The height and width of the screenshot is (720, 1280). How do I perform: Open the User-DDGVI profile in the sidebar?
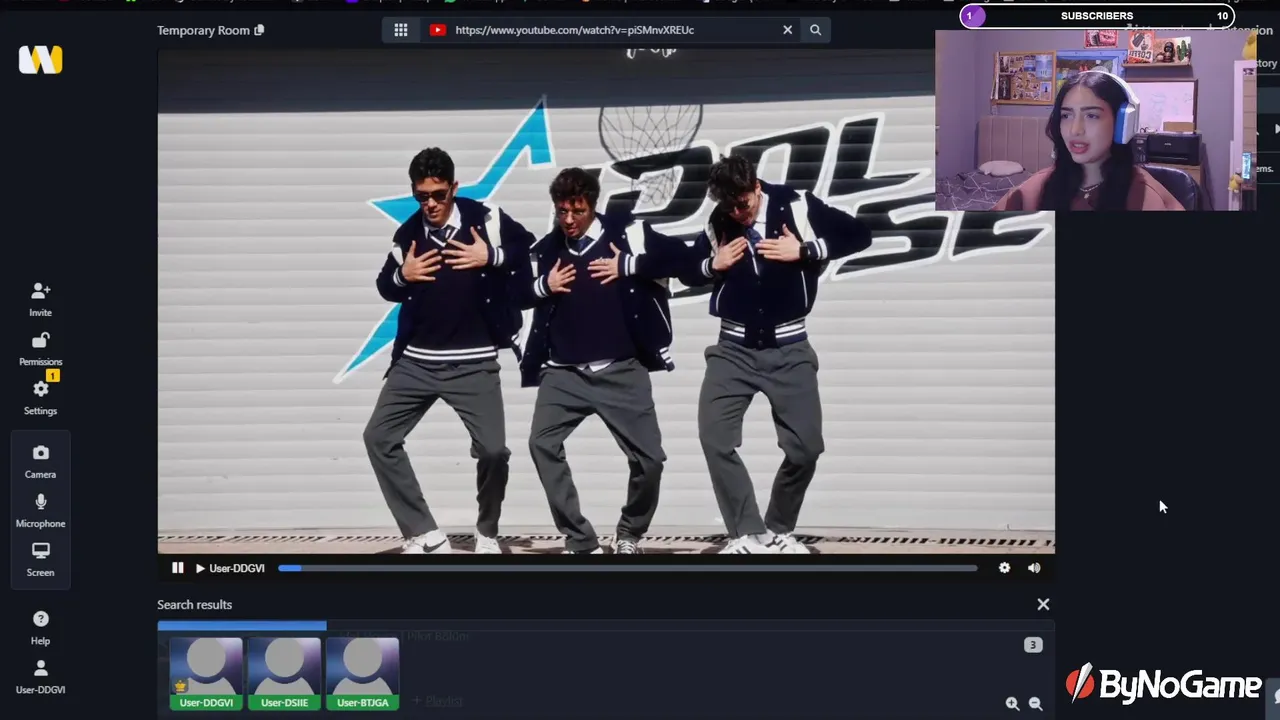[x=40, y=677]
